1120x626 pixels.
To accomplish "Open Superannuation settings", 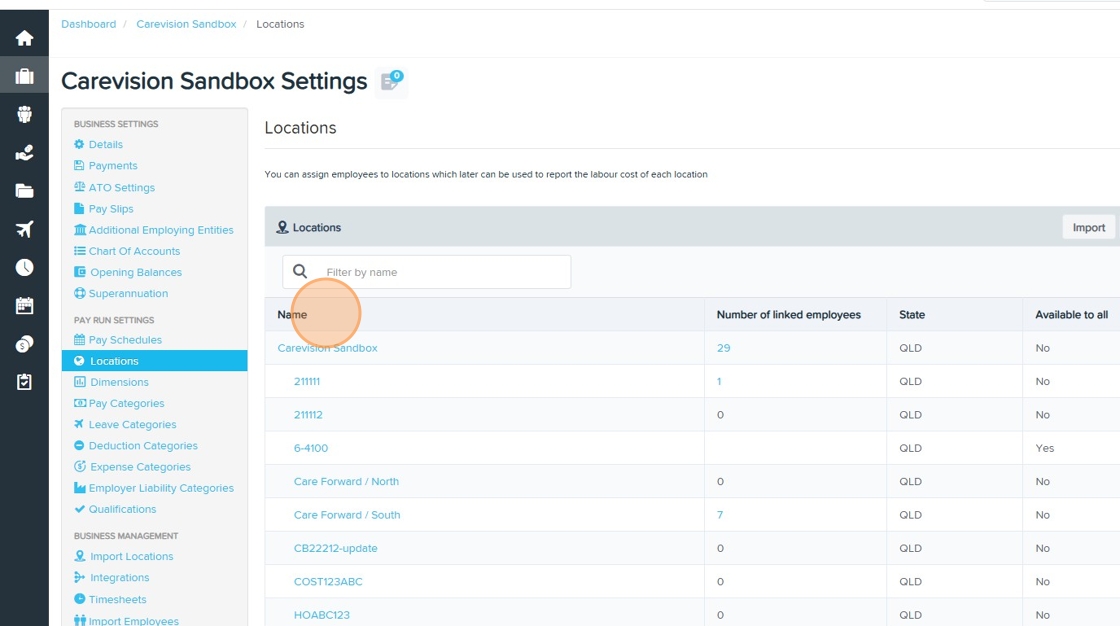I will [128, 293].
